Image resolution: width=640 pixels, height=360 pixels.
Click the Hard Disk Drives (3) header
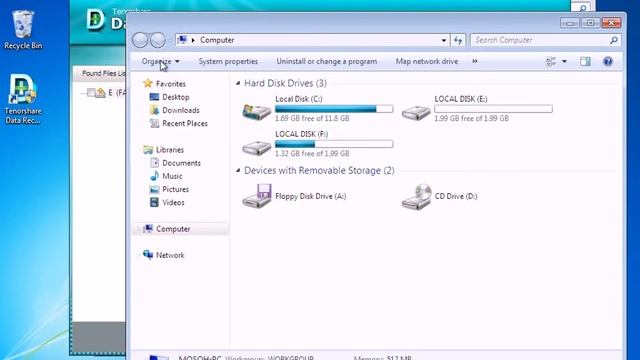[285, 83]
